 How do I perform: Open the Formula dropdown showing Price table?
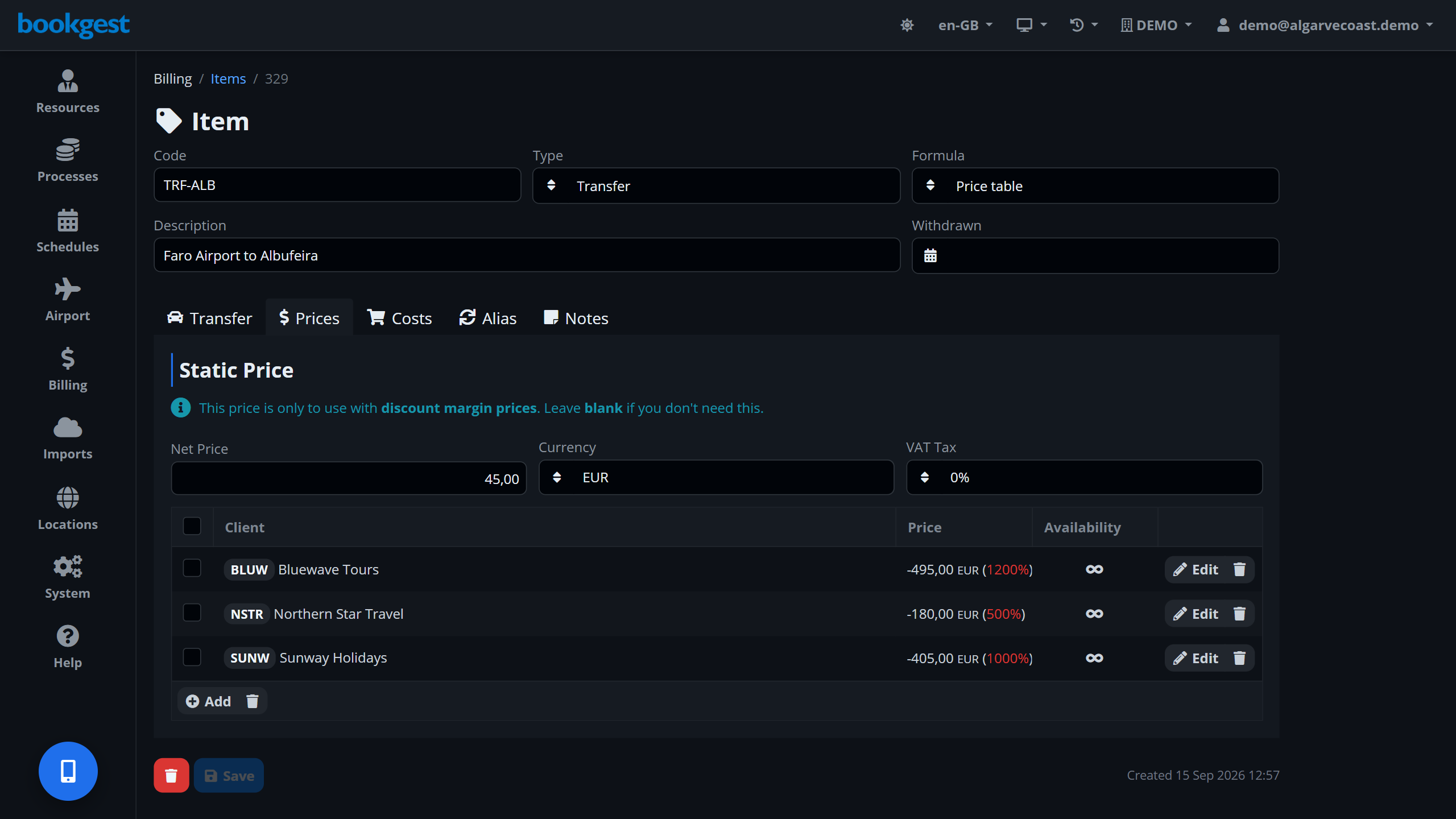[x=1095, y=185]
